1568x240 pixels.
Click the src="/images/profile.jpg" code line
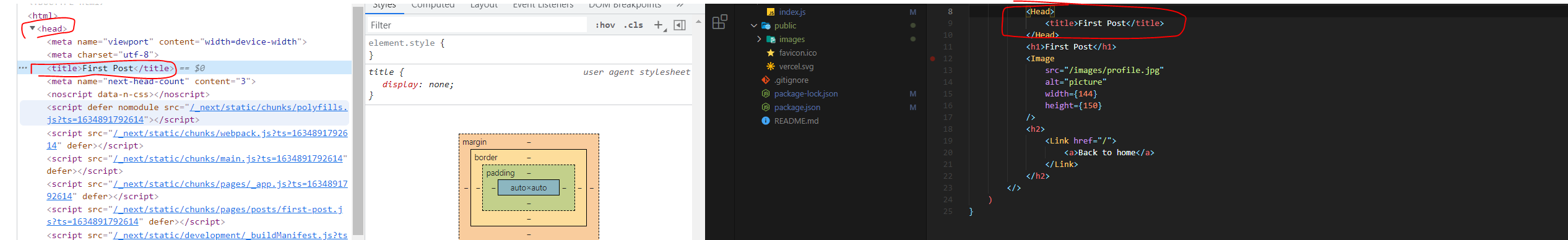pyautogui.click(x=1104, y=70)
